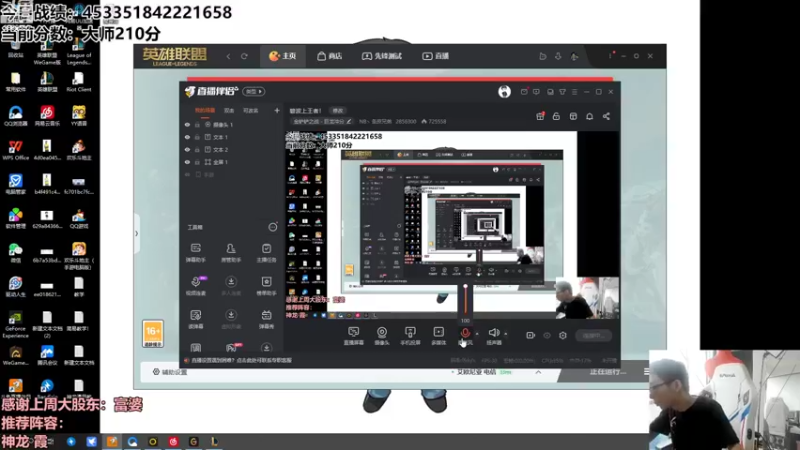
Task: Open the gift box icon
Action: pos(540,116)
